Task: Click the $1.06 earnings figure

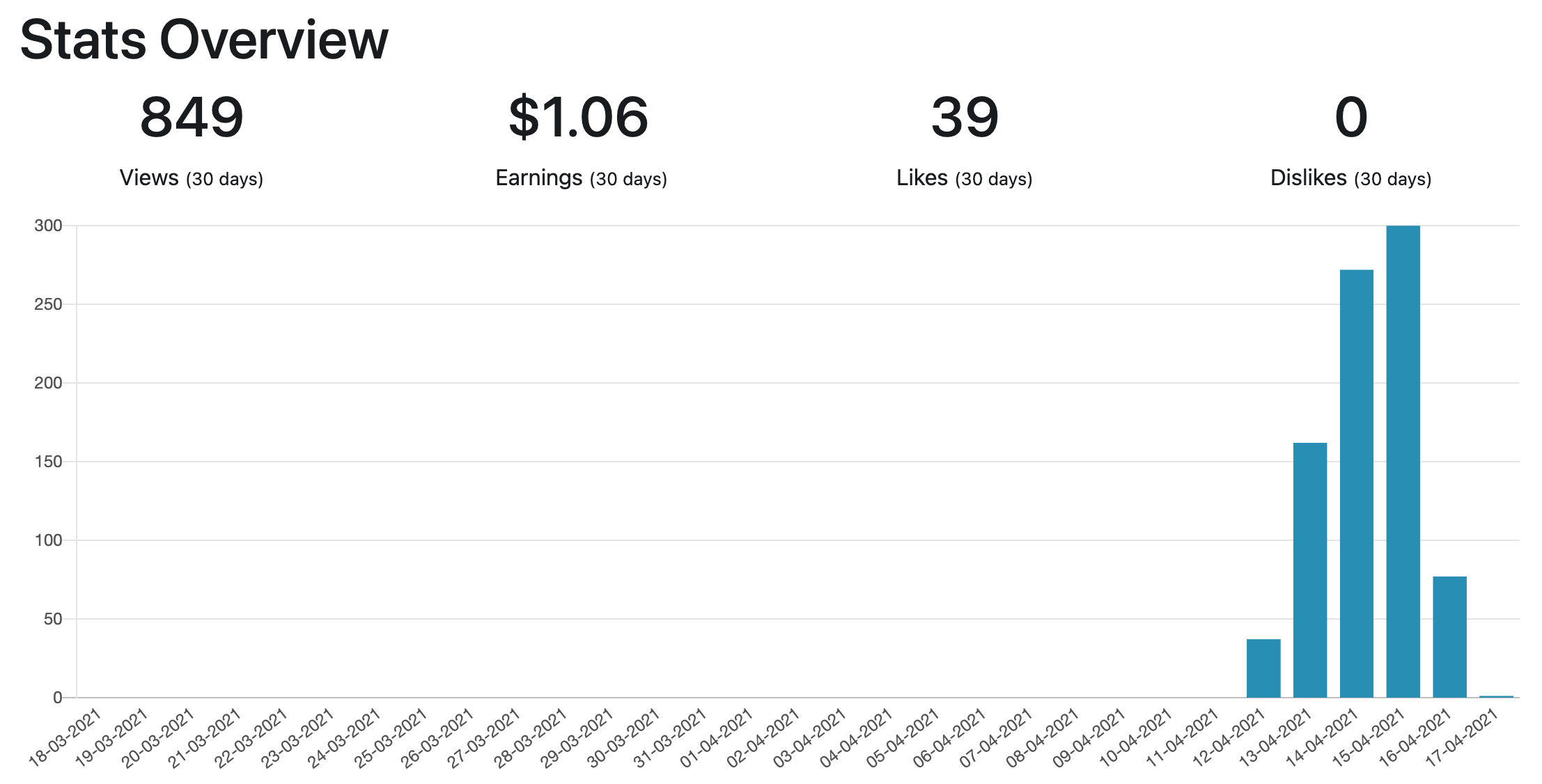Action: [579, 117]
